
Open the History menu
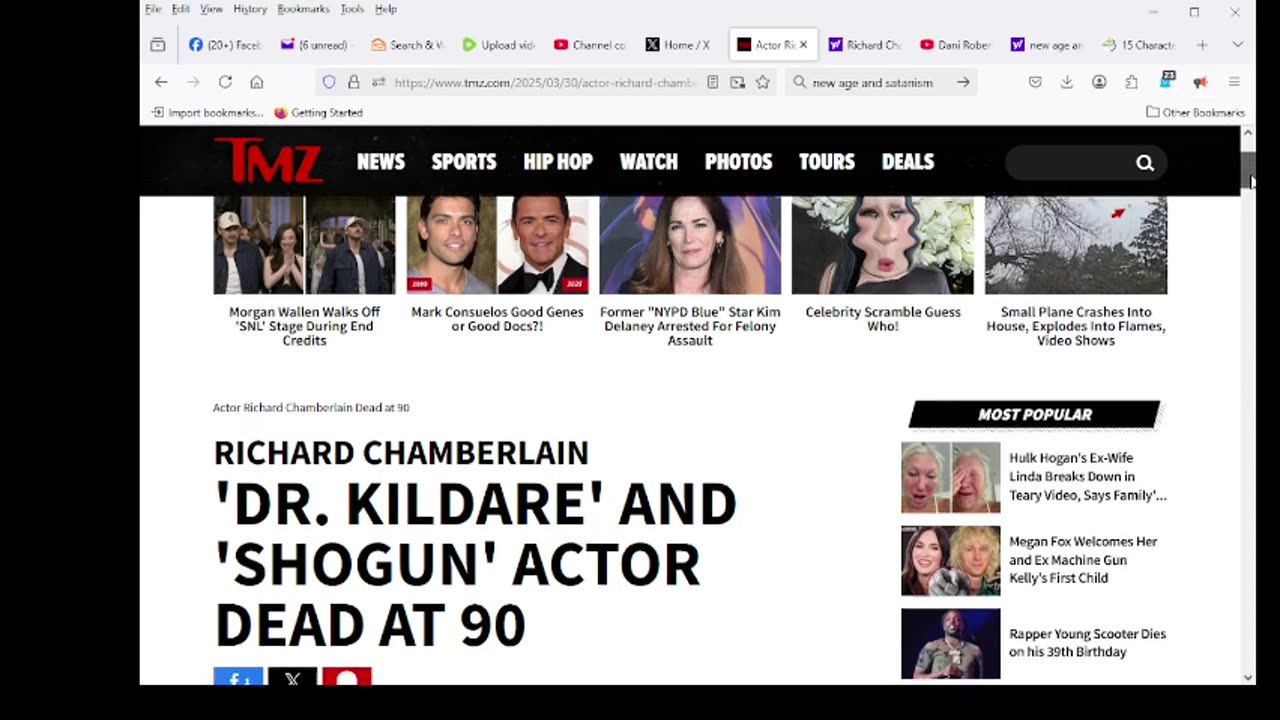[250, 9]
